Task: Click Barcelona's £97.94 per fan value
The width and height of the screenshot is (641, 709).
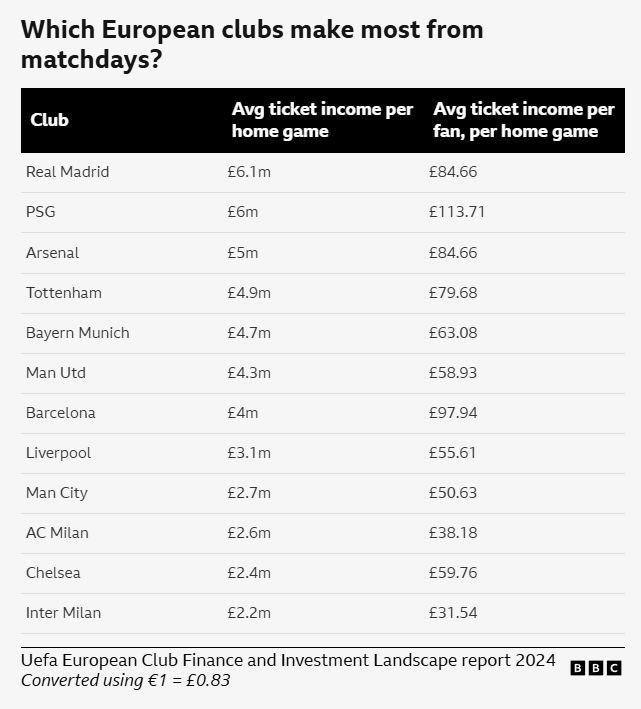Action: [x=453, y=413]
